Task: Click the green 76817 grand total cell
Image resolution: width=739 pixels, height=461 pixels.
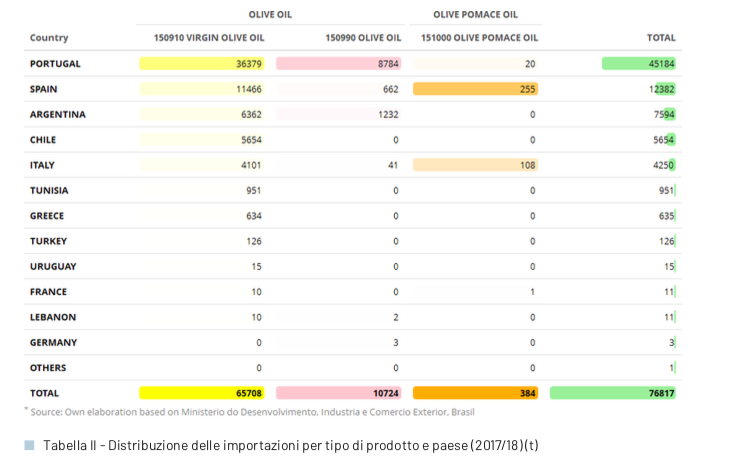Action: (613, 393)
